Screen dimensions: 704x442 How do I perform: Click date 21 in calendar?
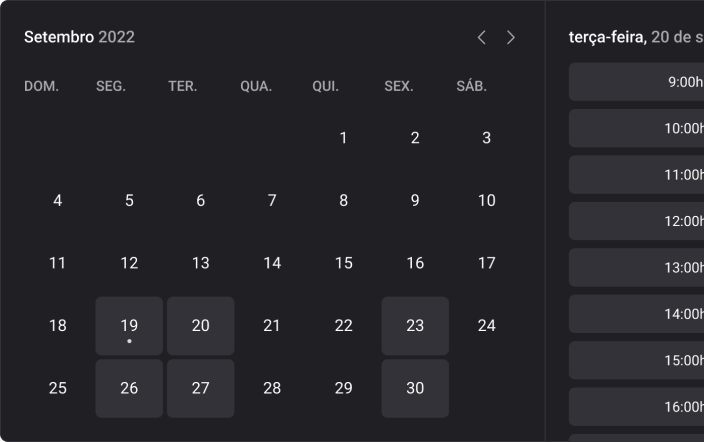[x=272, y=326]
